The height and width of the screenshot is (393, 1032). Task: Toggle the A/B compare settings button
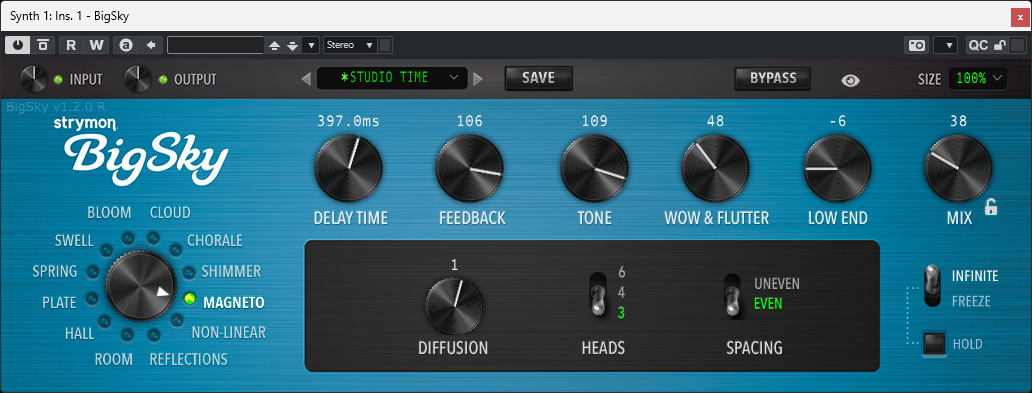pos(125,45)
